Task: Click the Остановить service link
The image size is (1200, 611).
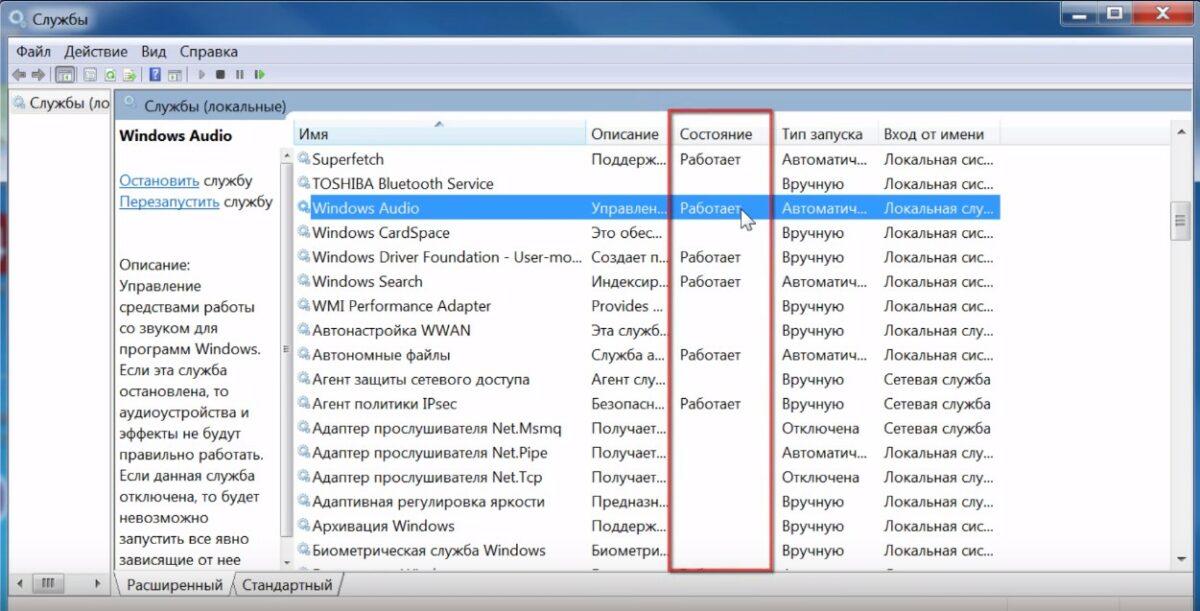Action: tap(159, 181)
